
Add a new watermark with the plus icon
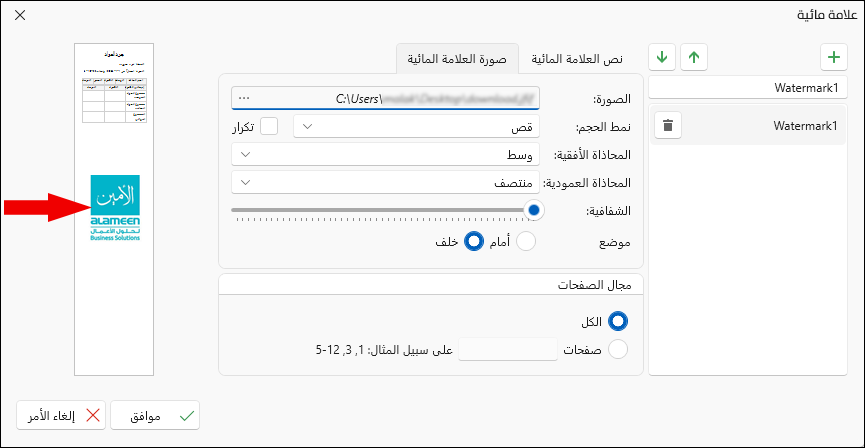[834, 57]
